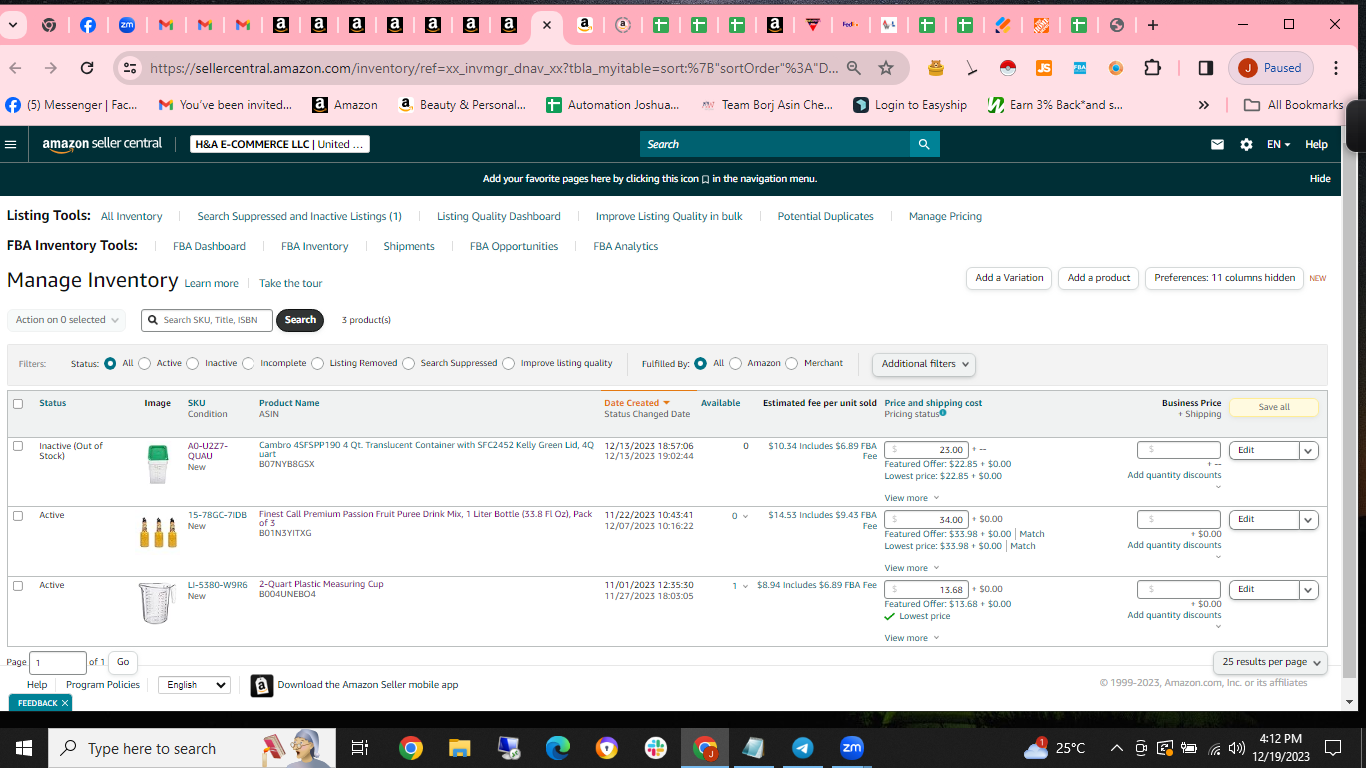This screenshot has width=1366, height=768.
Task: Tick the select-all checkbox in the table header
Action: click(x=18, y=404)
